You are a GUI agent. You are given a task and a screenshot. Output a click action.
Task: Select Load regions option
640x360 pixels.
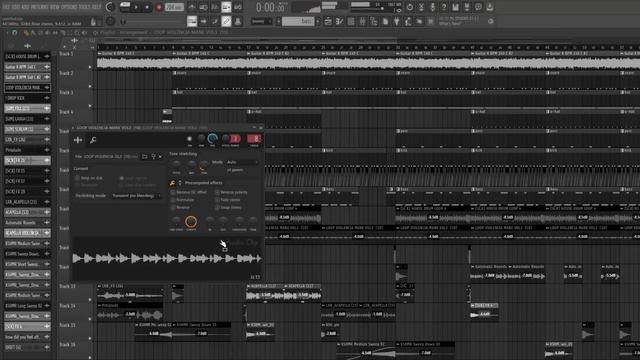click(x=122, y=178)
